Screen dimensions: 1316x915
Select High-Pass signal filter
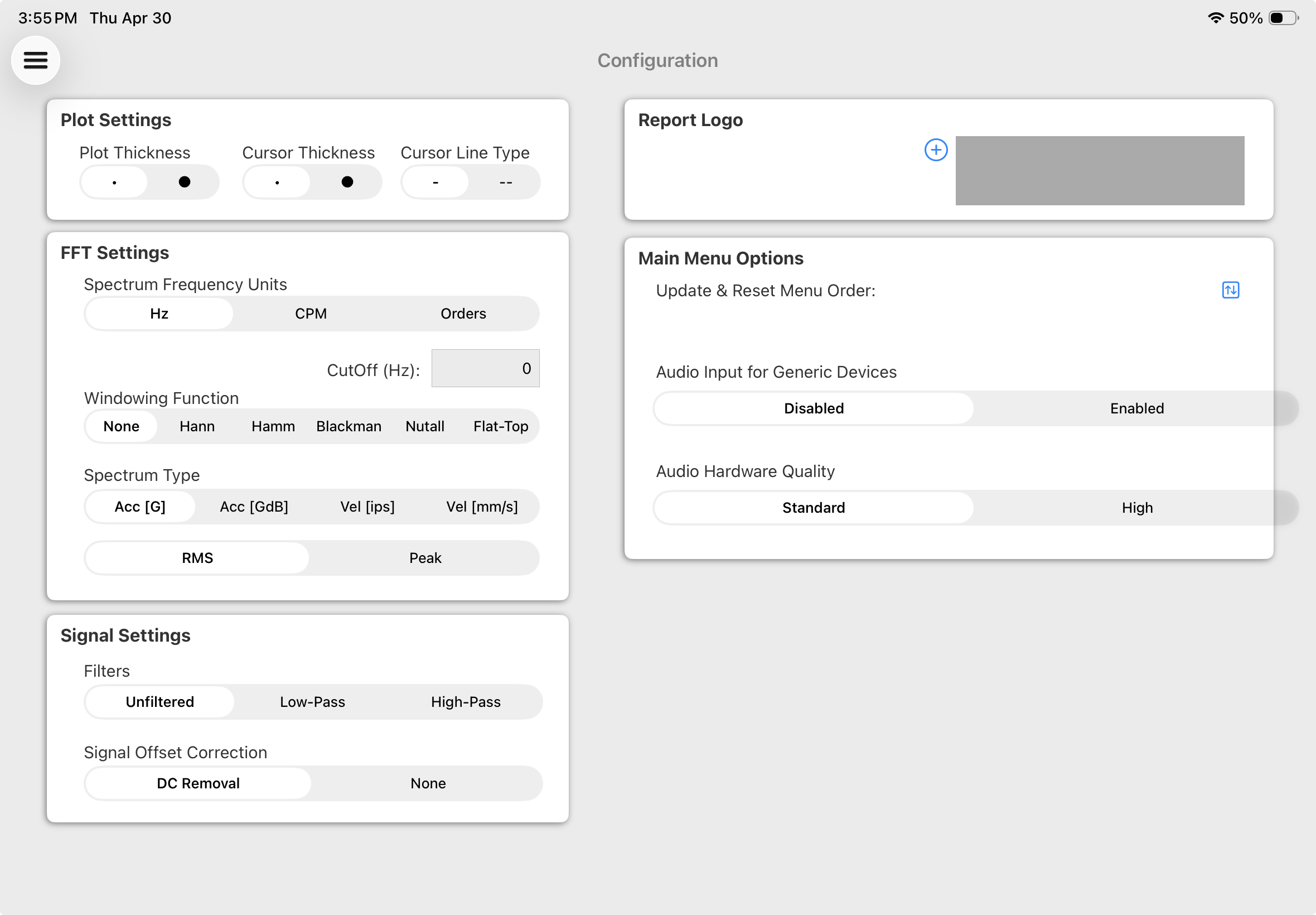tap(466, 702)
